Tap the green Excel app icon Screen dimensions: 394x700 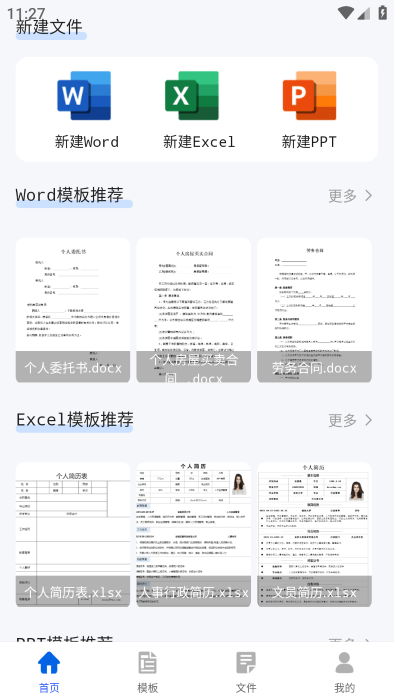click(192, 96)
